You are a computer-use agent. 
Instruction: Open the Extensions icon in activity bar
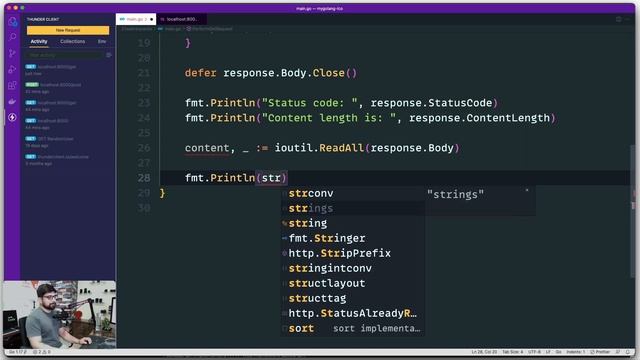(12, 85)
